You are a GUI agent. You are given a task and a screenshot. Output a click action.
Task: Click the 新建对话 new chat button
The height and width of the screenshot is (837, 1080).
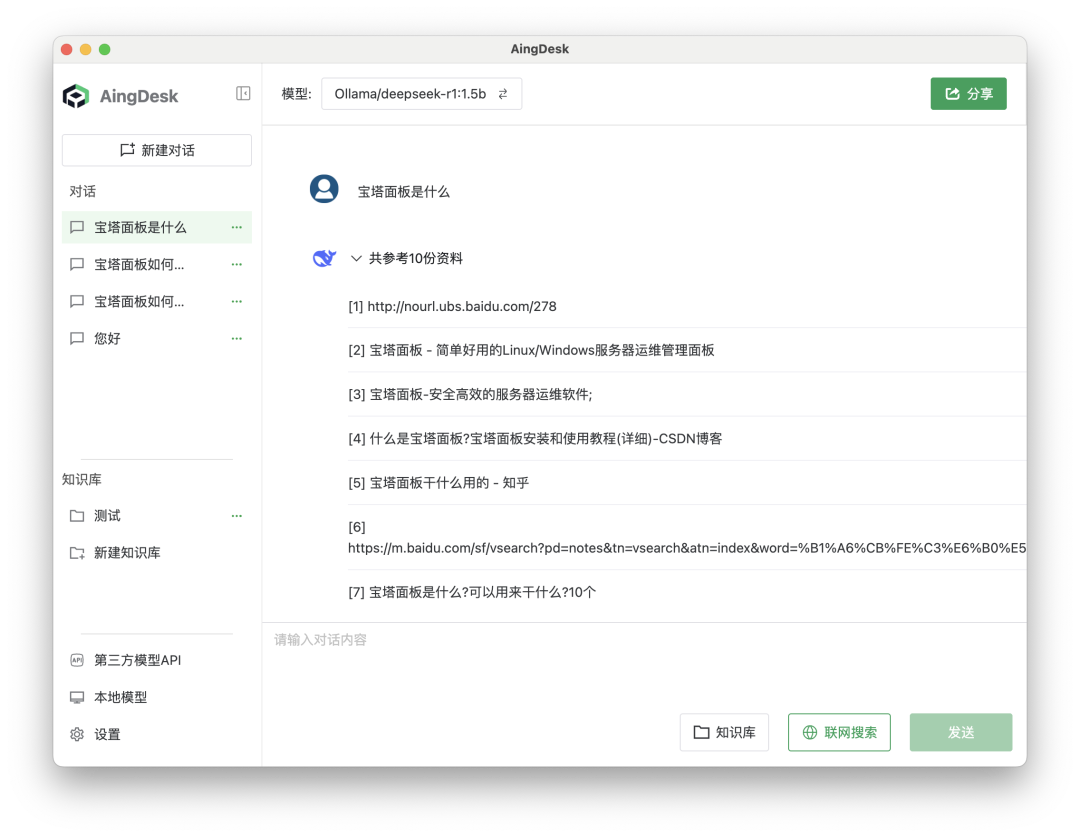pos(157,150)
